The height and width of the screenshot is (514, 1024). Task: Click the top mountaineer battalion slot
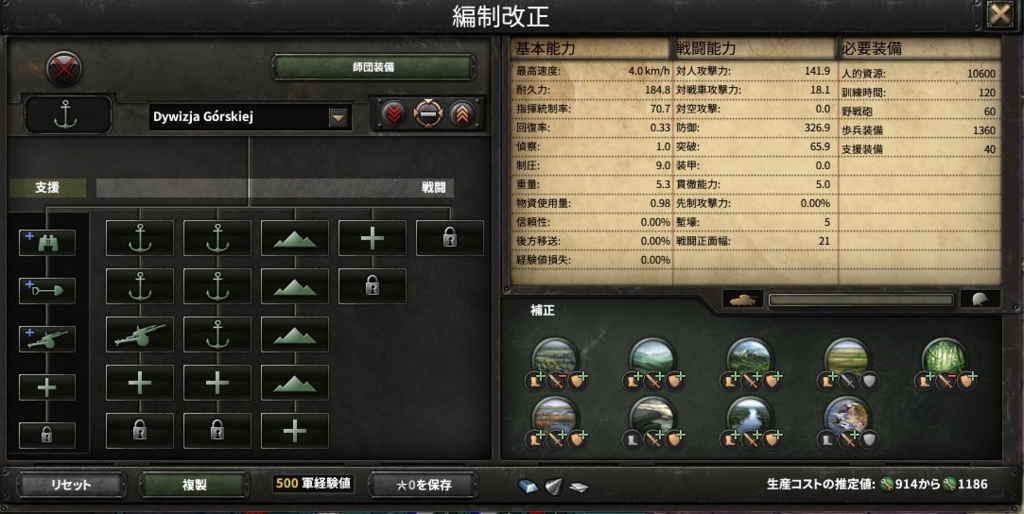coord(295,238)
